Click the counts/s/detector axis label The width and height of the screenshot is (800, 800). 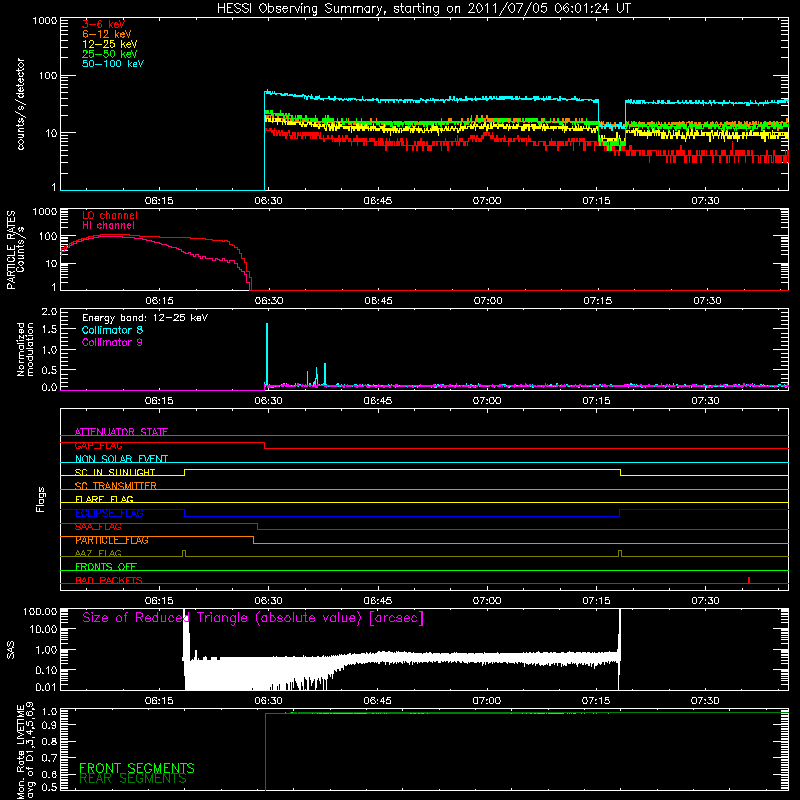pos(20,104)
